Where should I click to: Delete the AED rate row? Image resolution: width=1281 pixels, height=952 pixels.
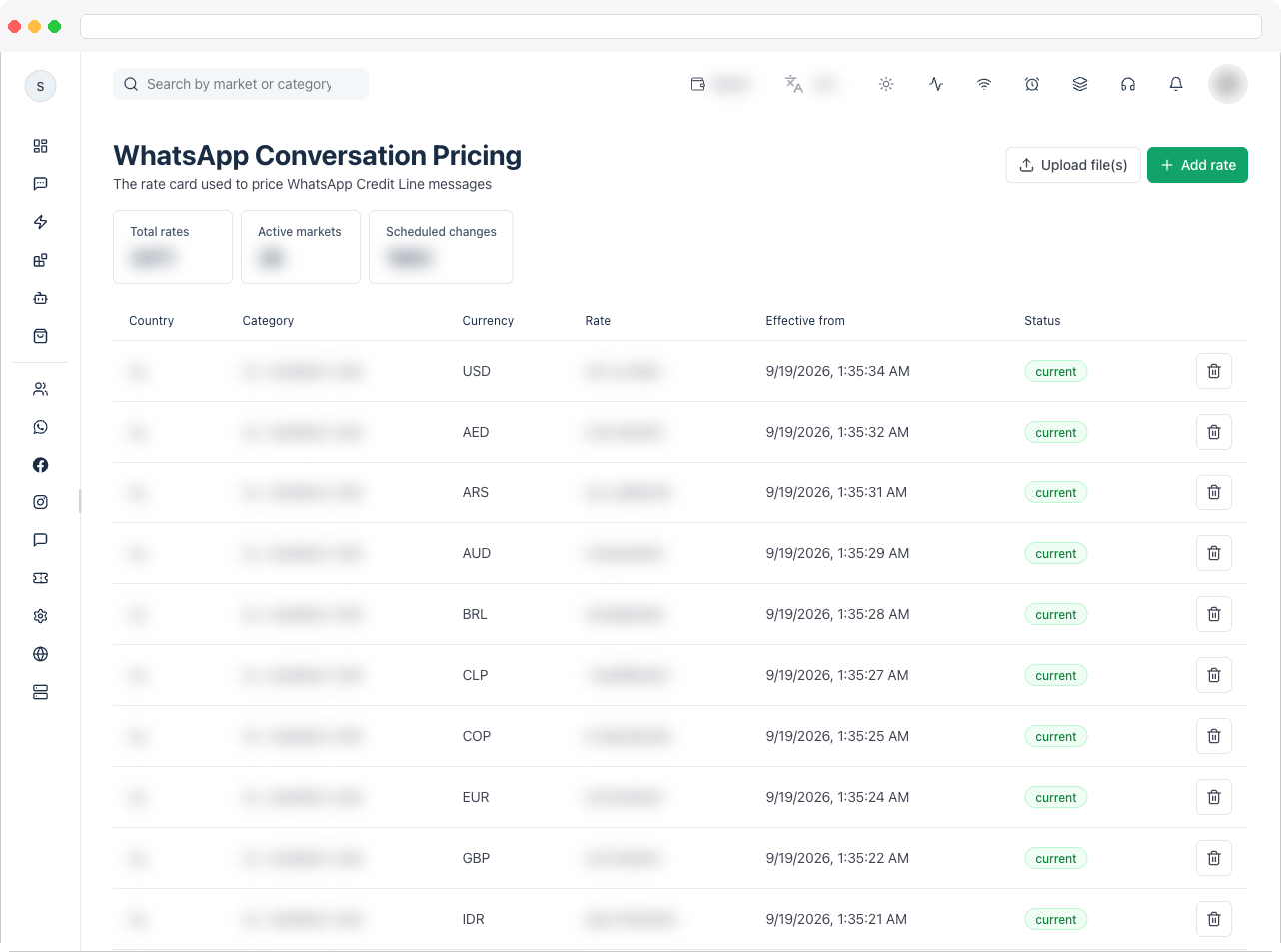[1214, 432]
